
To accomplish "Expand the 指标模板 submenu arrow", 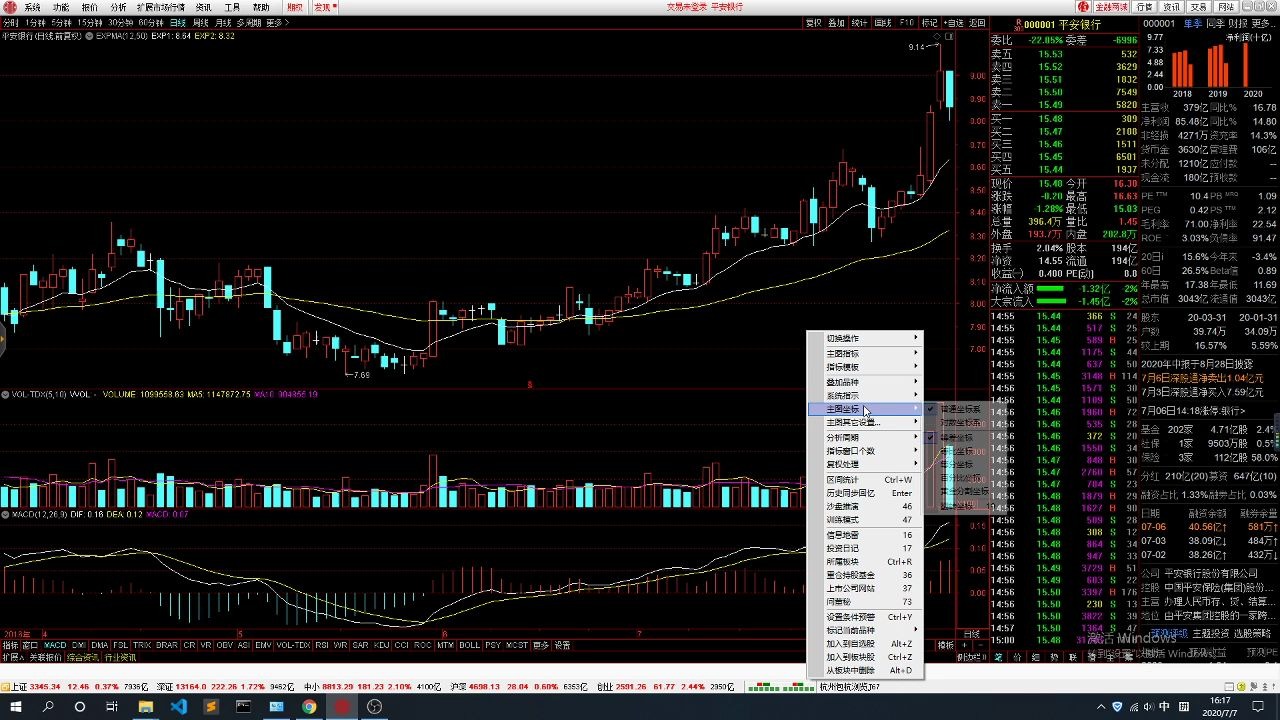I will [915, 367].
